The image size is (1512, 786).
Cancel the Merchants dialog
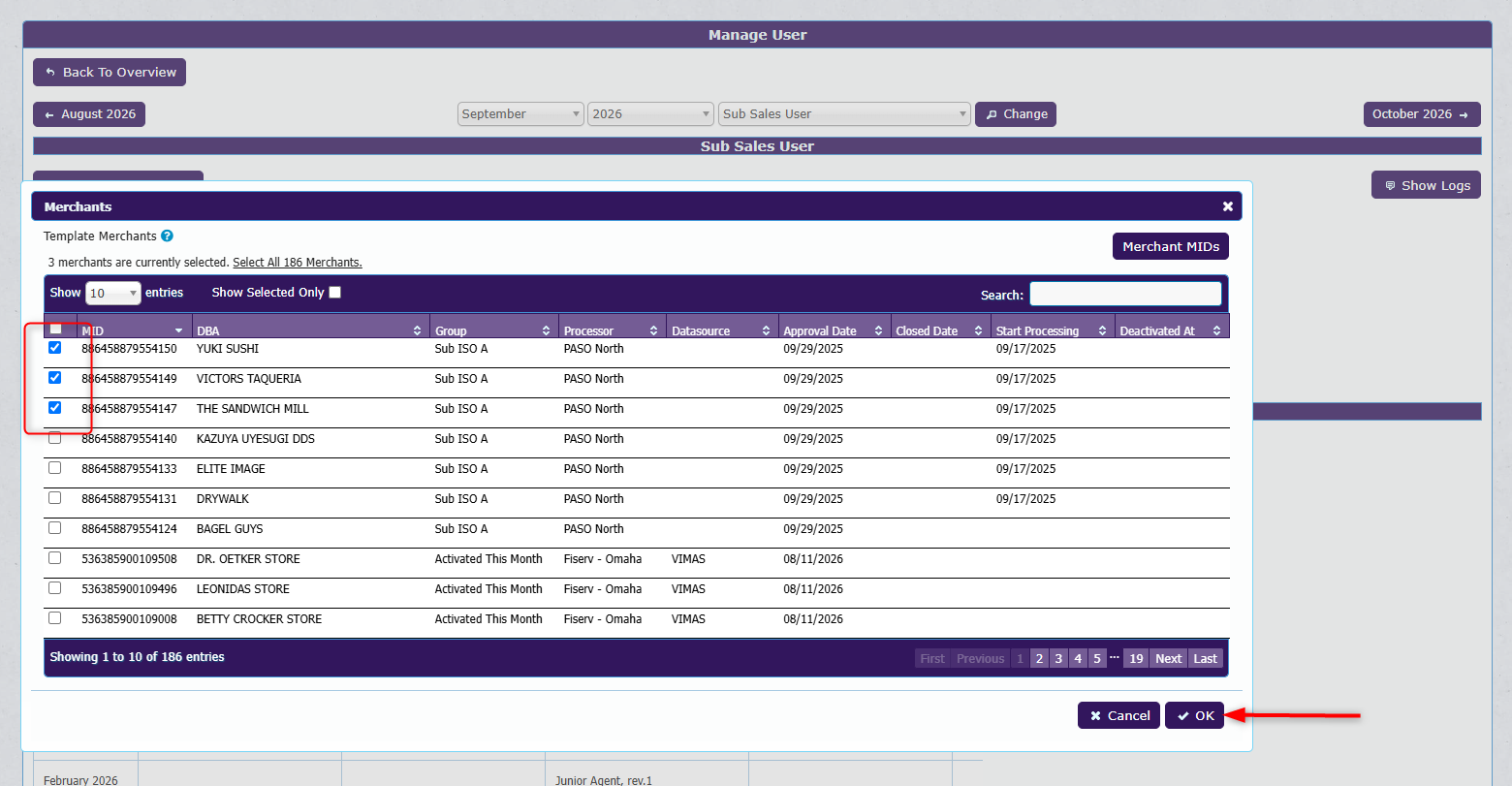pos(1118,715)
